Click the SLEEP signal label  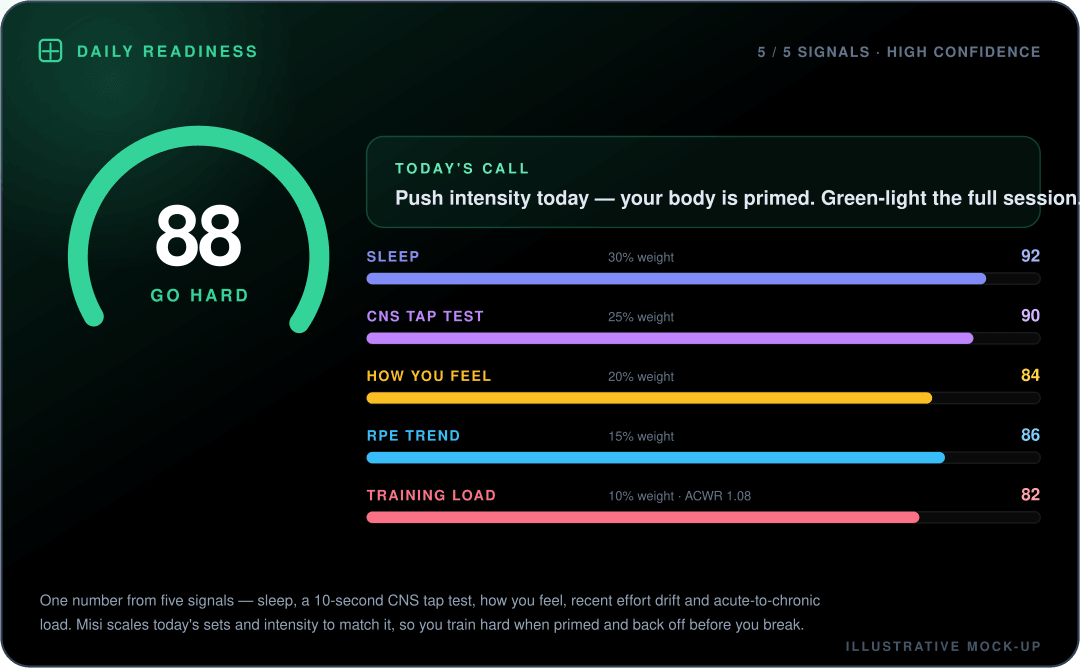[393, 257]
